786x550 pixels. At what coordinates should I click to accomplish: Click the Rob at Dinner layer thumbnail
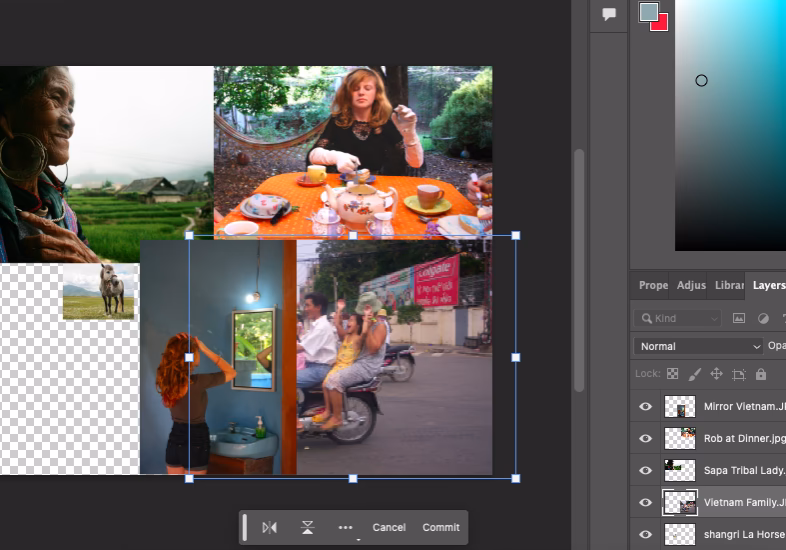tap(680, 439)
